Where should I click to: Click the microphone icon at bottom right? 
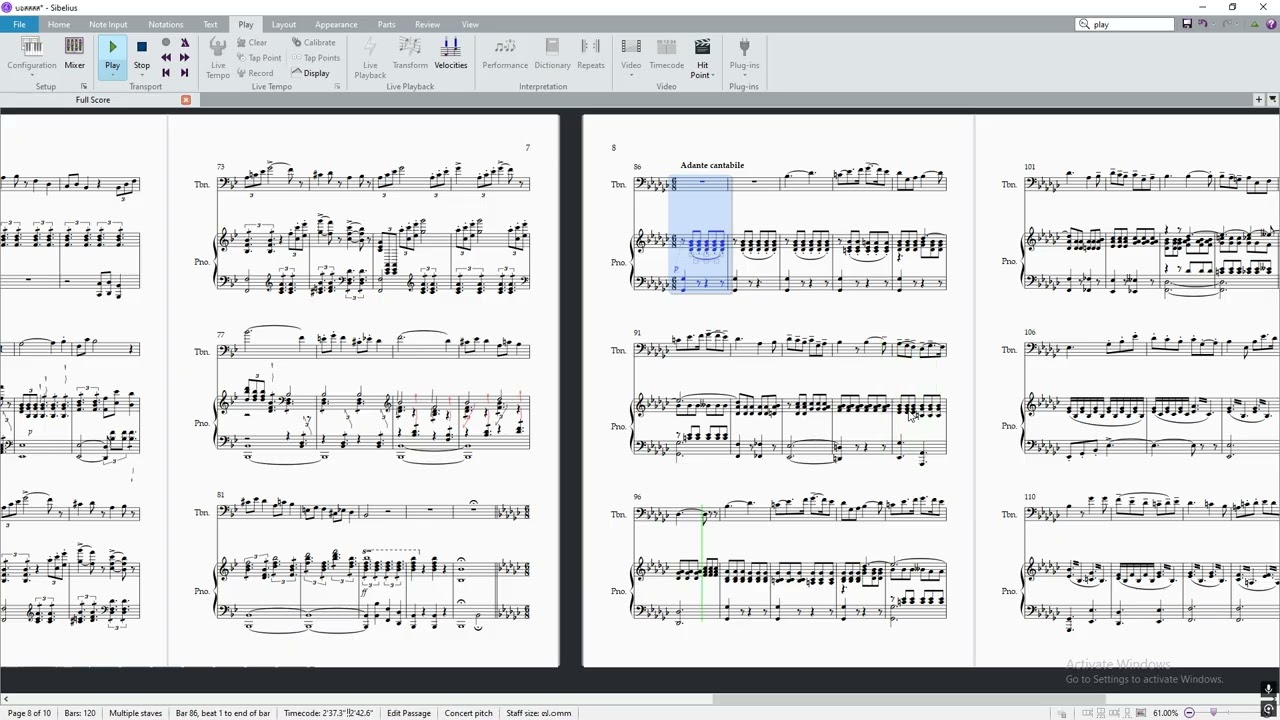pyautogui.click(x=1268, y=689)
